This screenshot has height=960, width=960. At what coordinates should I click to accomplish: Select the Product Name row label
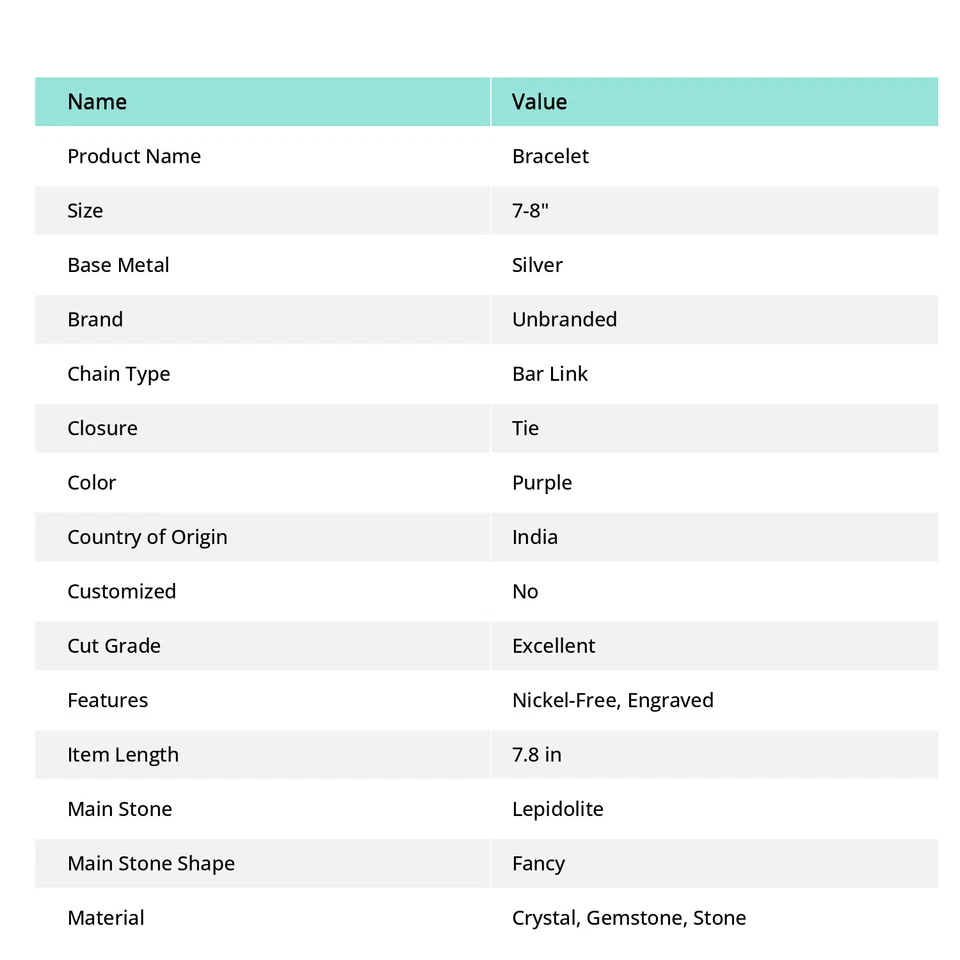pos(134,156)
